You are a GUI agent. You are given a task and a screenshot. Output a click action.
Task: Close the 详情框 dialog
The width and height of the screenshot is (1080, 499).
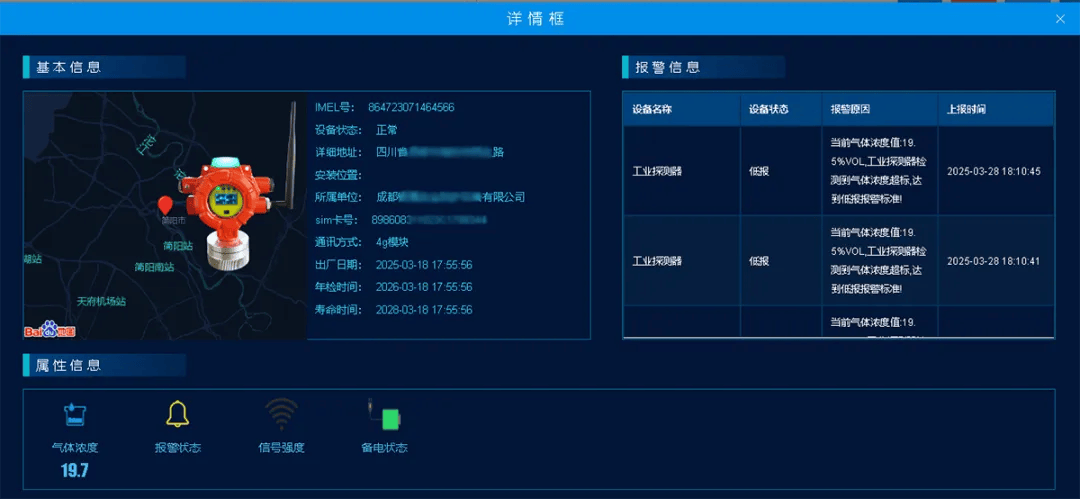(x=1060, y=19)
